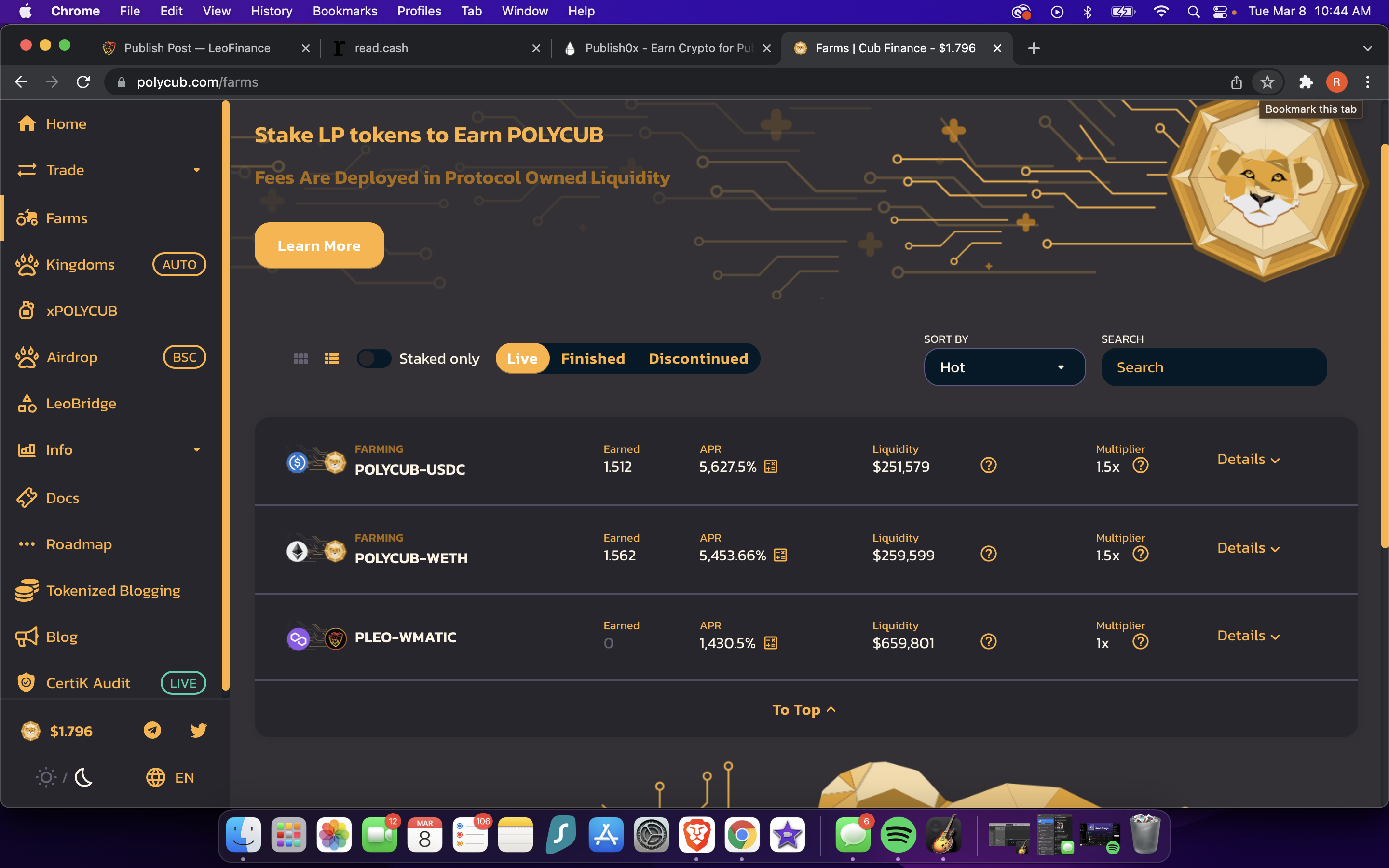
Task: Click liquidity help icon for POLYCUB-WETH
Action: 988,554
